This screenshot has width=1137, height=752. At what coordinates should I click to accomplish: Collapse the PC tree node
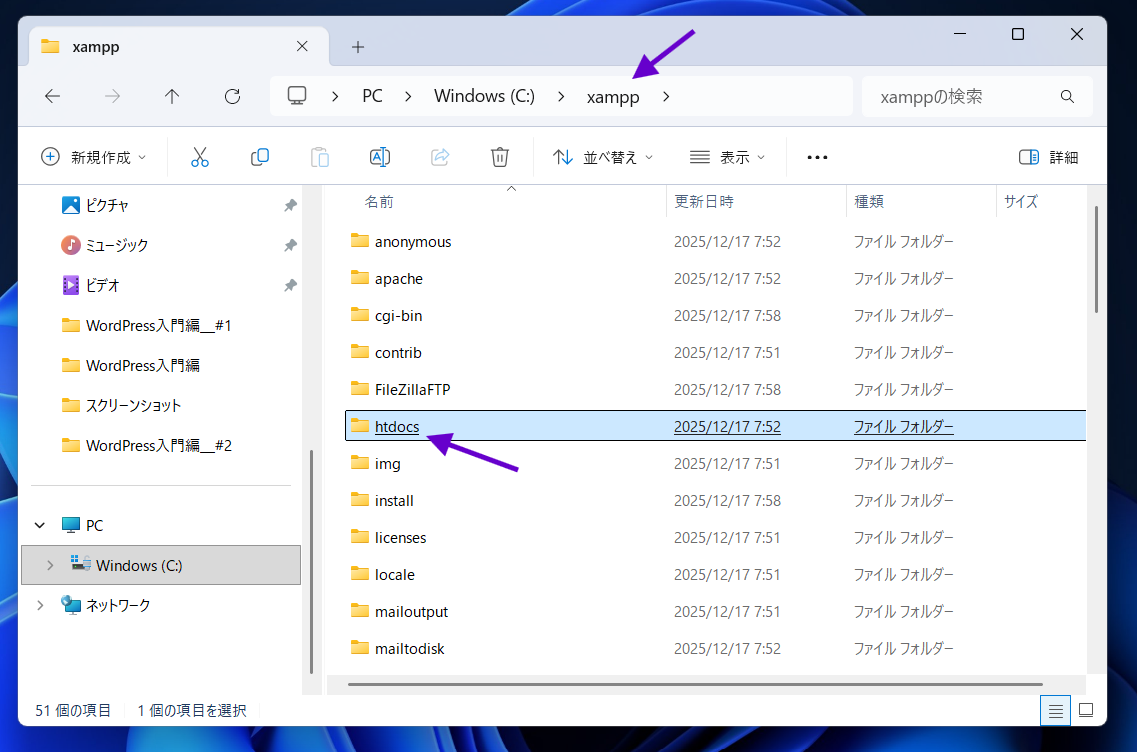40,525
